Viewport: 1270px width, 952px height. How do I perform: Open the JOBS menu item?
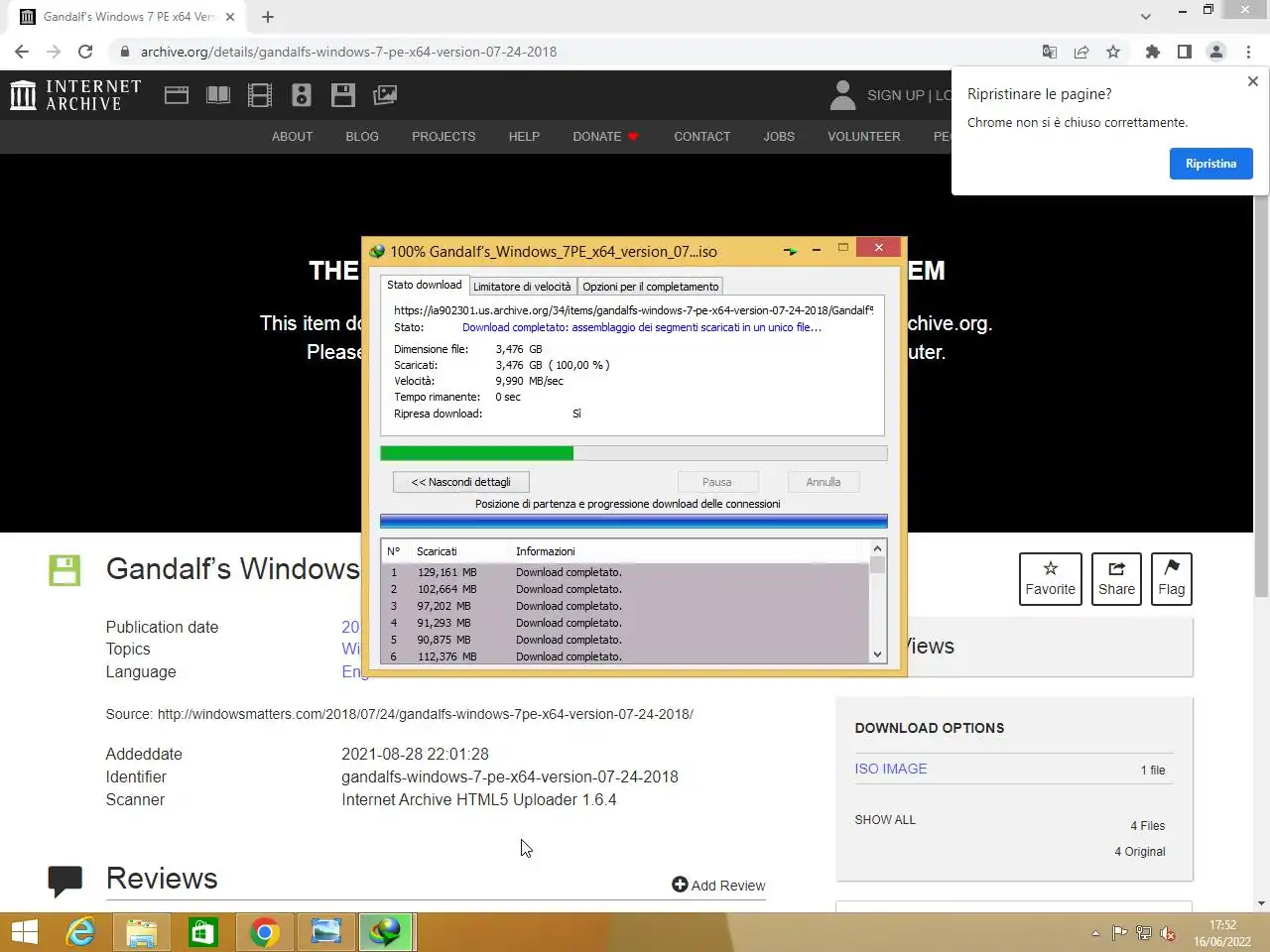click(779, 137)
